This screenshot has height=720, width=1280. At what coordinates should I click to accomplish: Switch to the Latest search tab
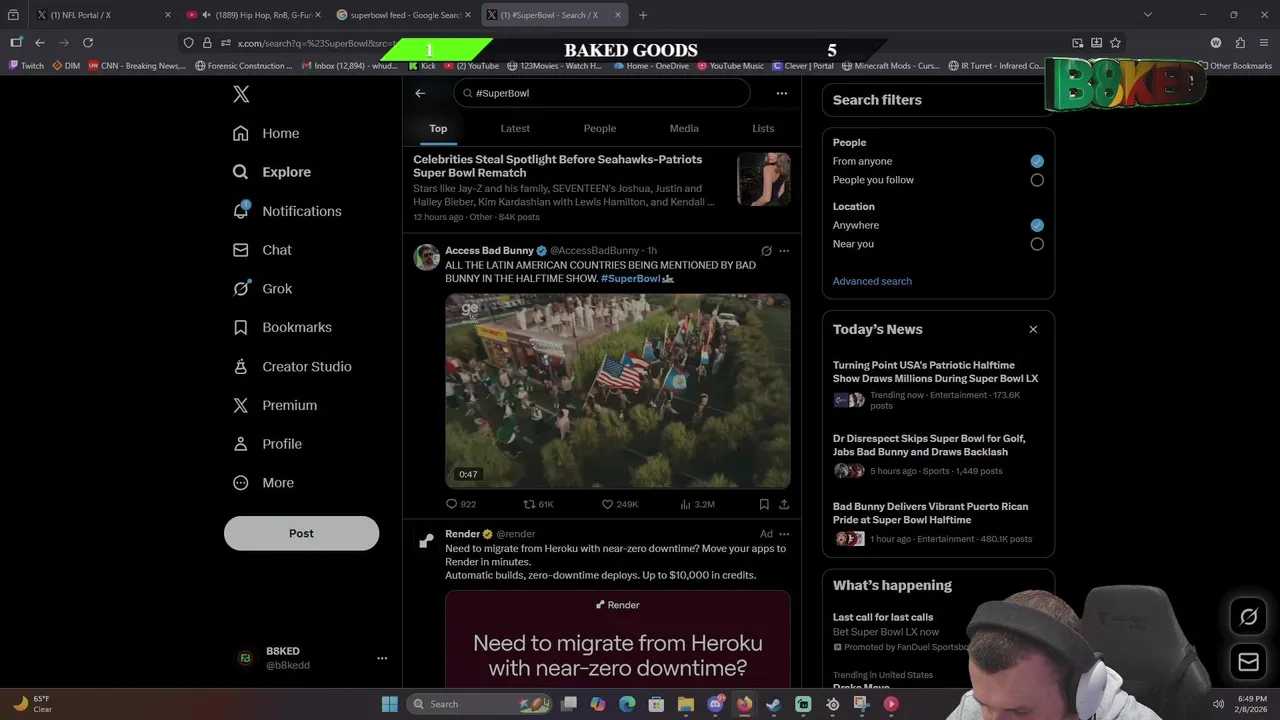[x=515, y=128]
